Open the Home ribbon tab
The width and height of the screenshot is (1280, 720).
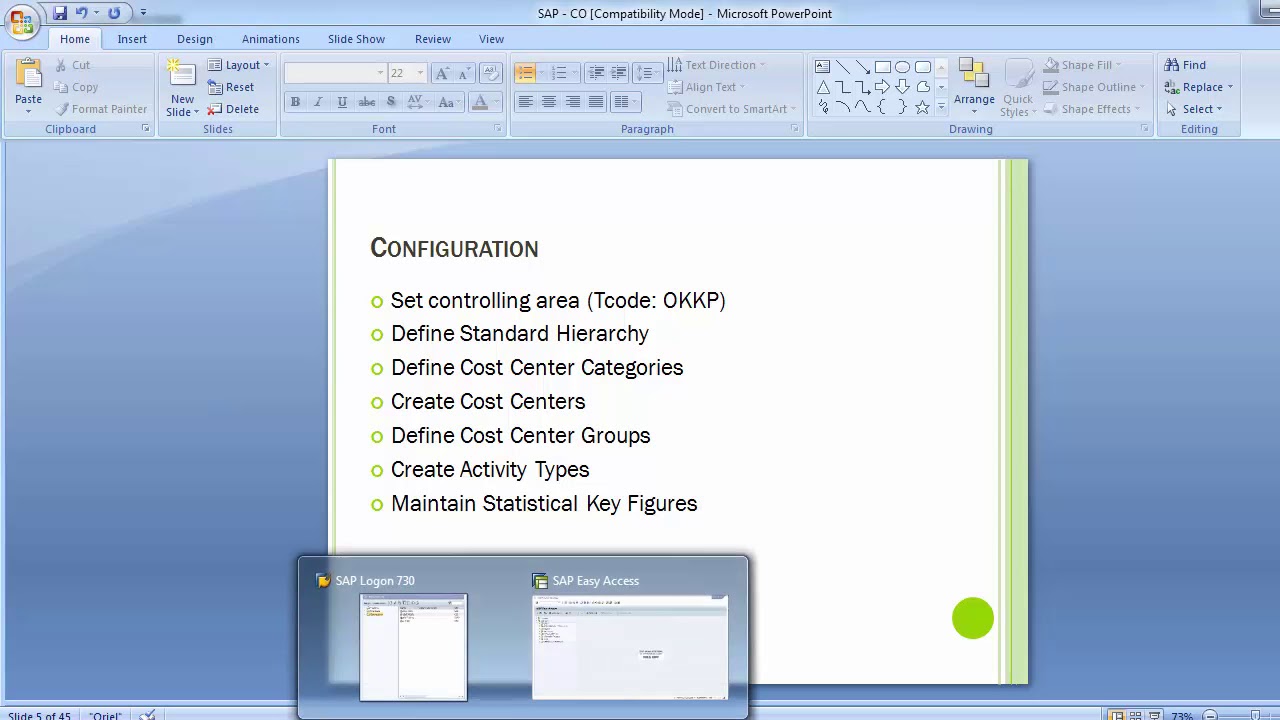coord(75,39)
